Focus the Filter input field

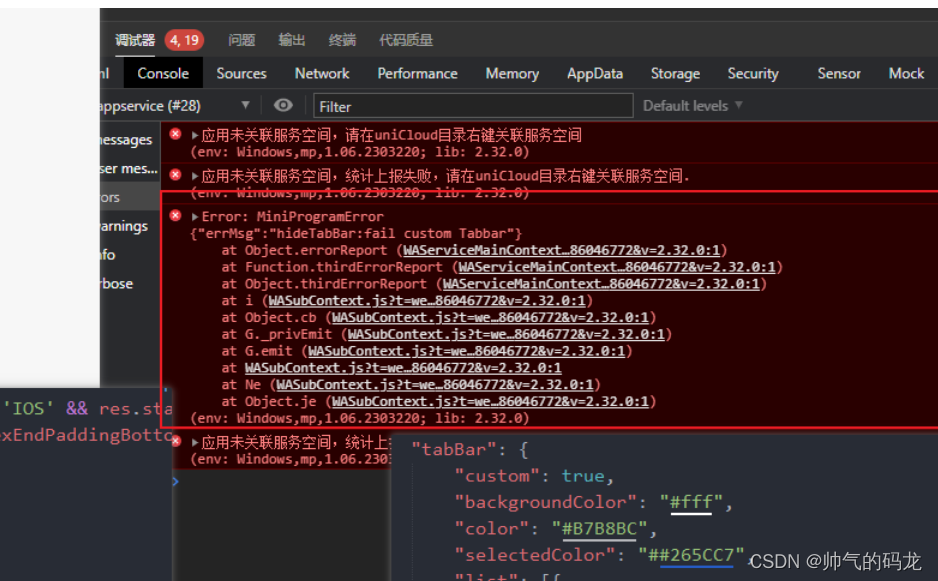(x=473, y=106)
